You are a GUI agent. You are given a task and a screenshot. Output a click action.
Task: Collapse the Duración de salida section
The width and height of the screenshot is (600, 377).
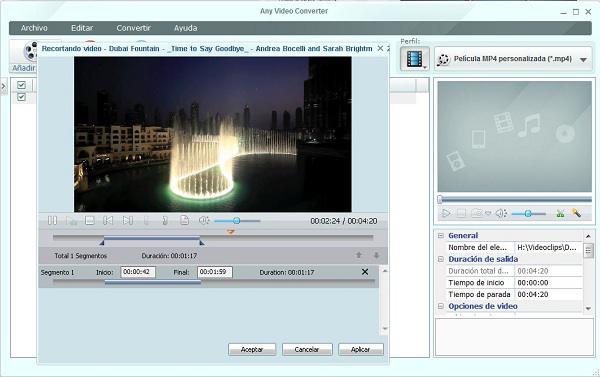(441, 259)
